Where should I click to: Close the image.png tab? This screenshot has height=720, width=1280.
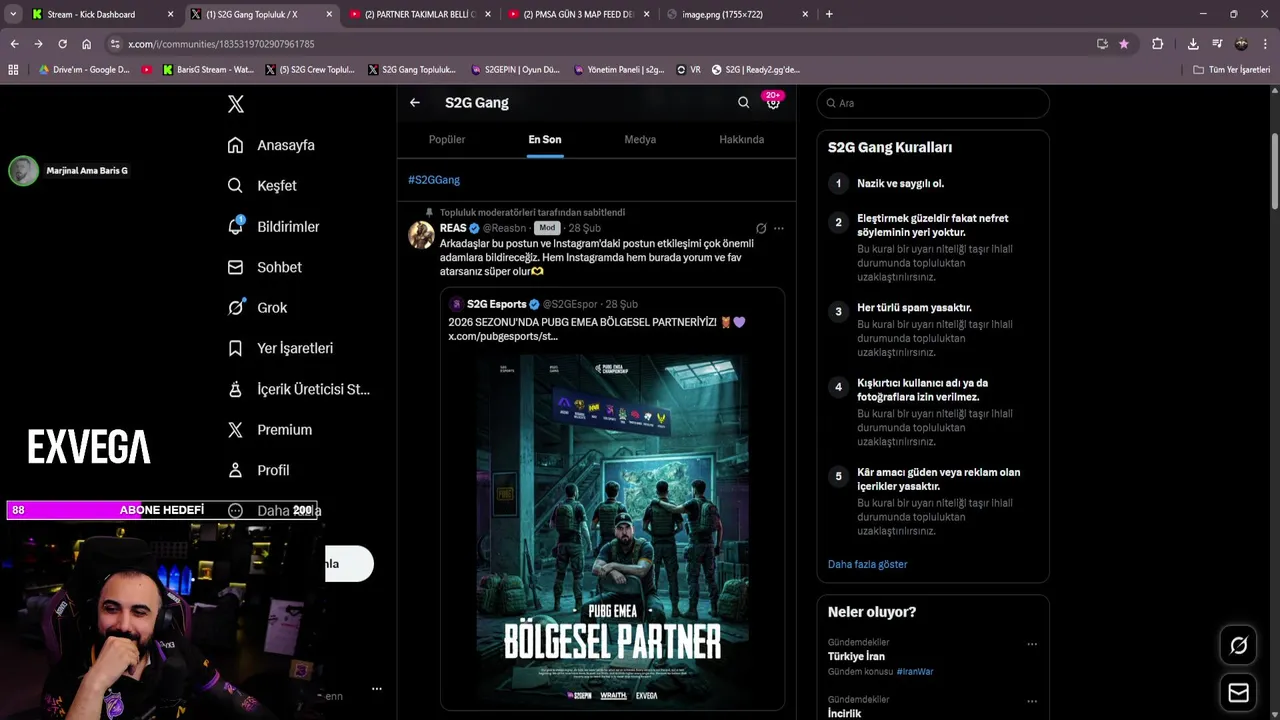point(805,14)
